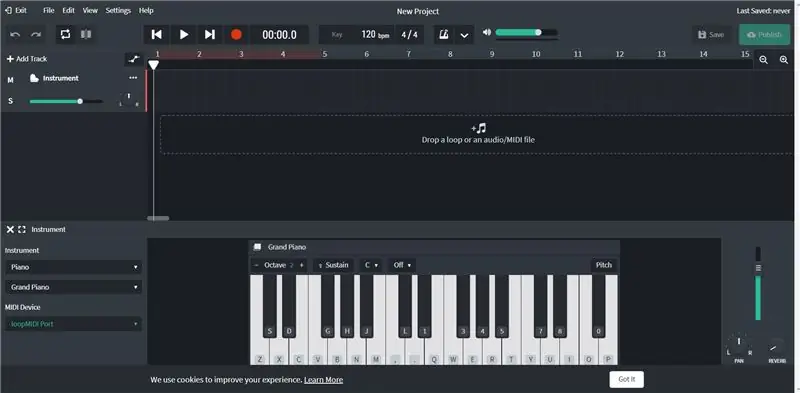Dismiss cookies with Got It
This screenshot has height=393, width=800.
pos(627,379)
